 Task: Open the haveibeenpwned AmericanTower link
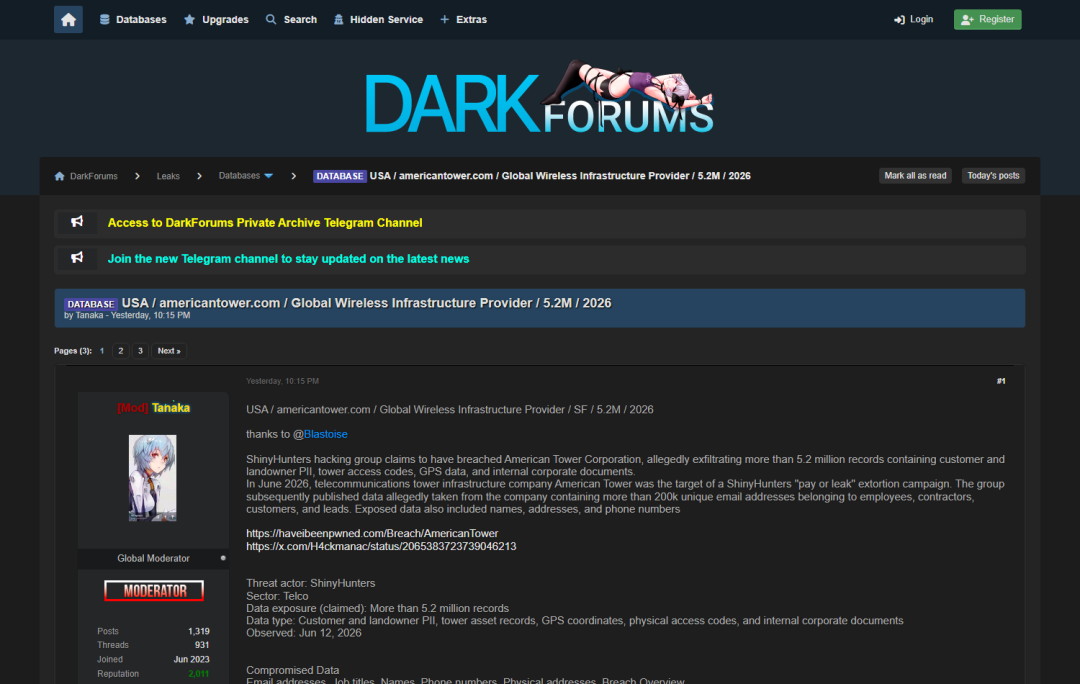372,533
